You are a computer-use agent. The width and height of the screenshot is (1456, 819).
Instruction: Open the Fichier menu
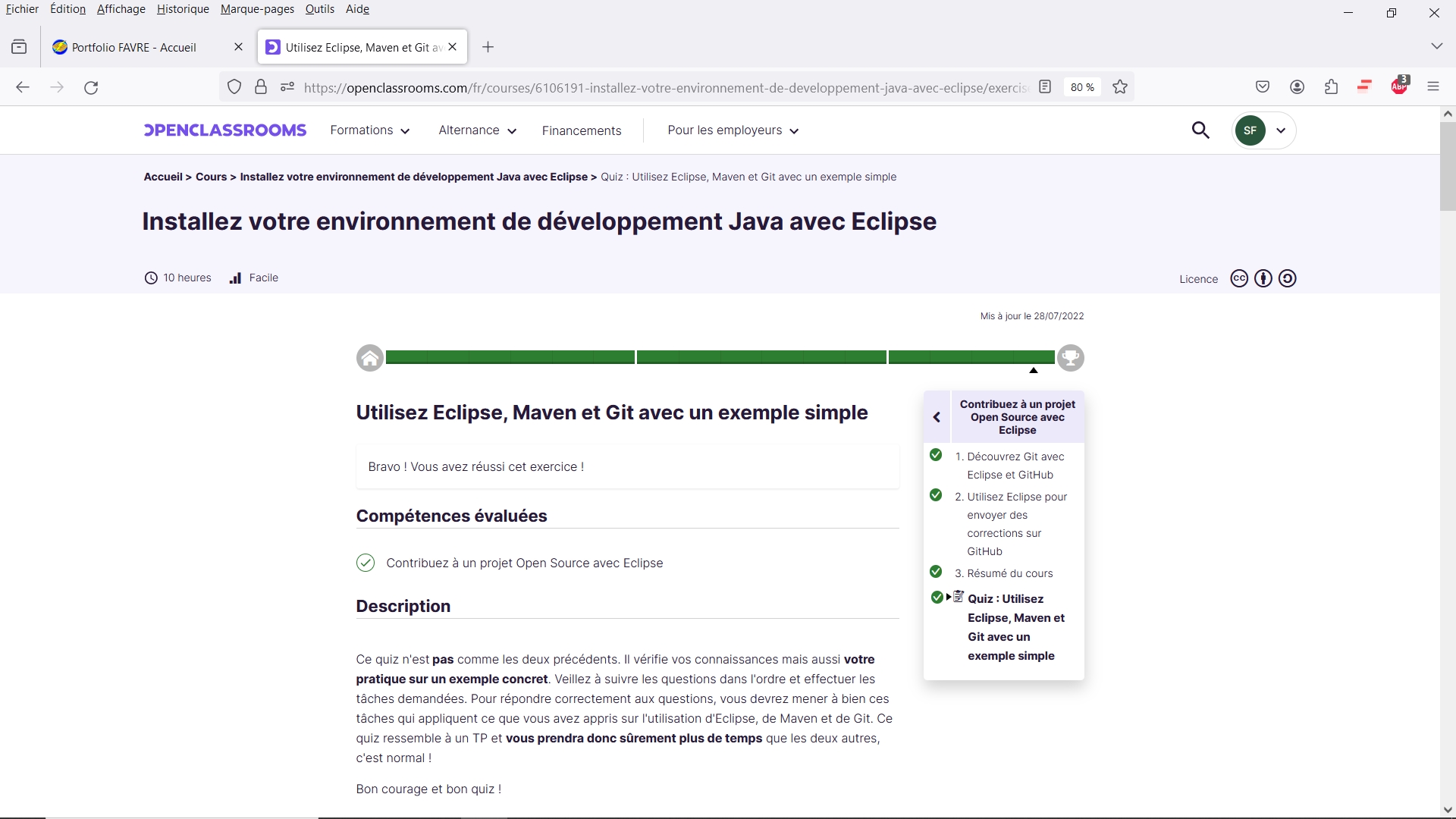pyautogui.click(x=22, y=9)
